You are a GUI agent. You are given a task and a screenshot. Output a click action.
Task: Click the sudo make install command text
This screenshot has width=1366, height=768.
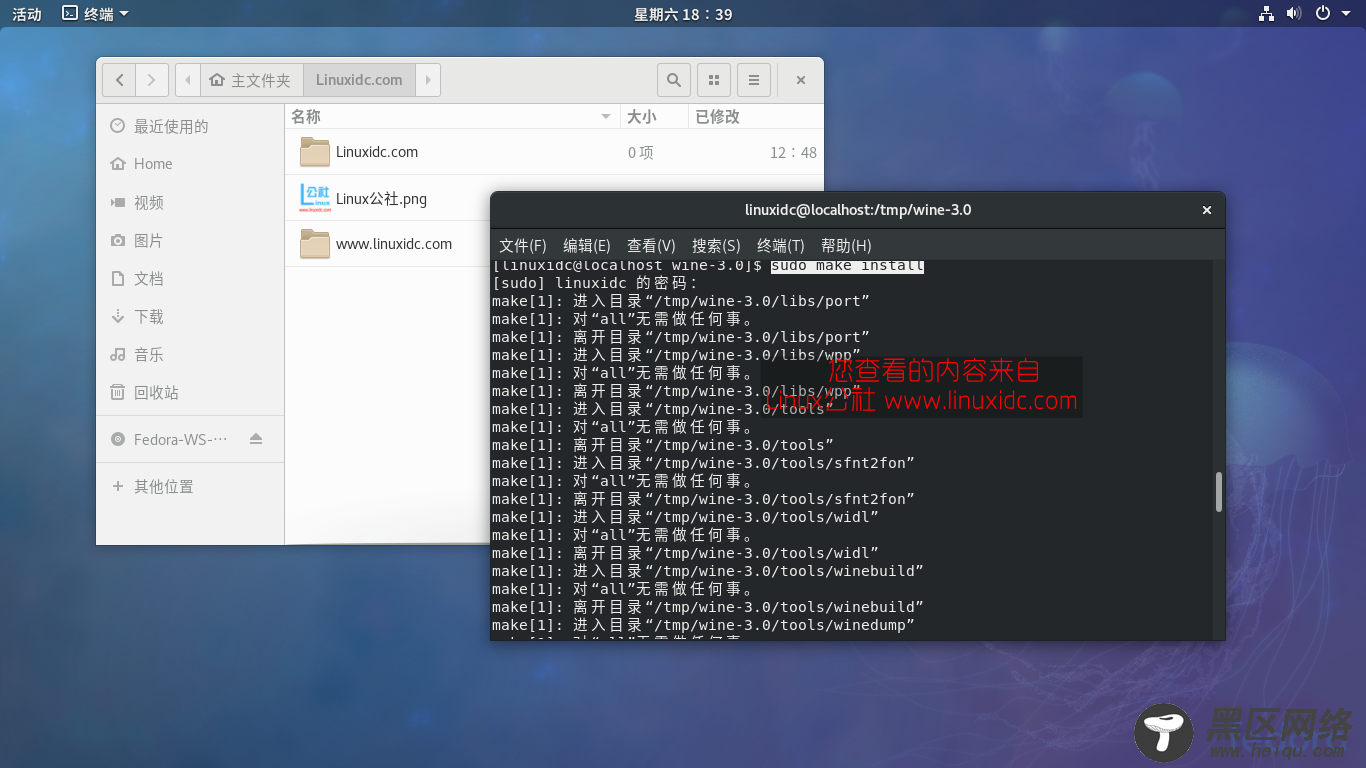click(x=848, y=266)
